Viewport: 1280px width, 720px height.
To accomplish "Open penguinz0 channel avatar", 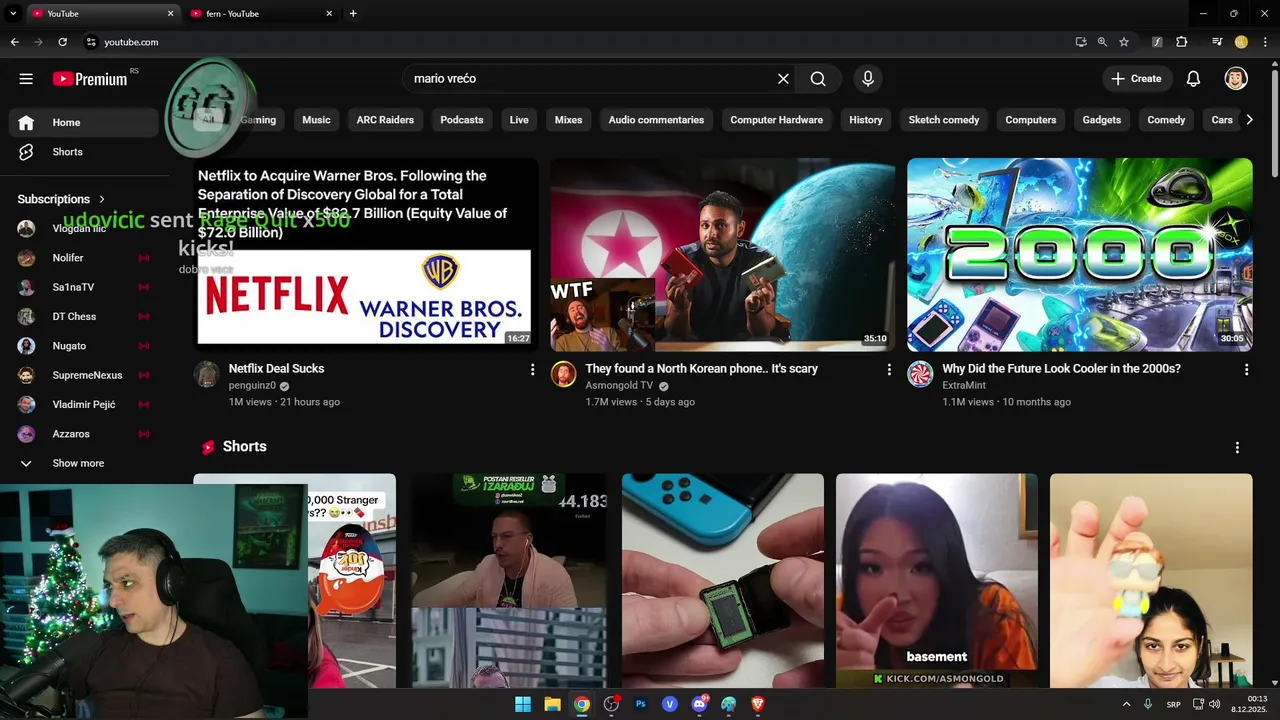I will pos(207,374).
